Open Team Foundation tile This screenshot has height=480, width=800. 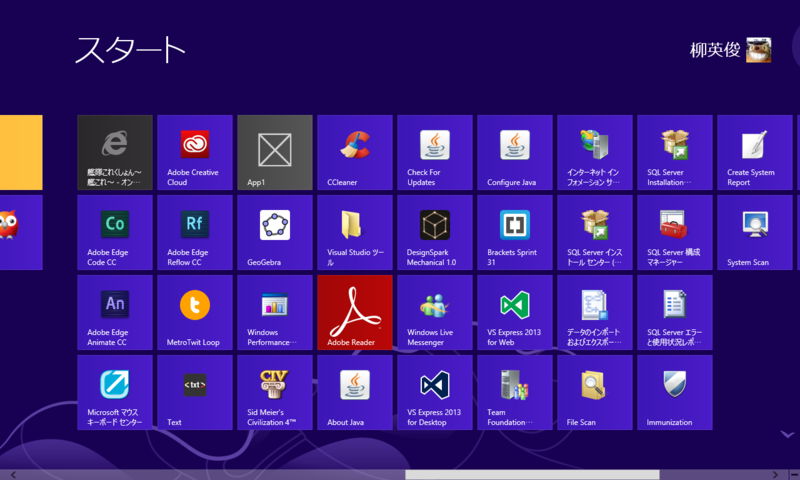(515, 393)
